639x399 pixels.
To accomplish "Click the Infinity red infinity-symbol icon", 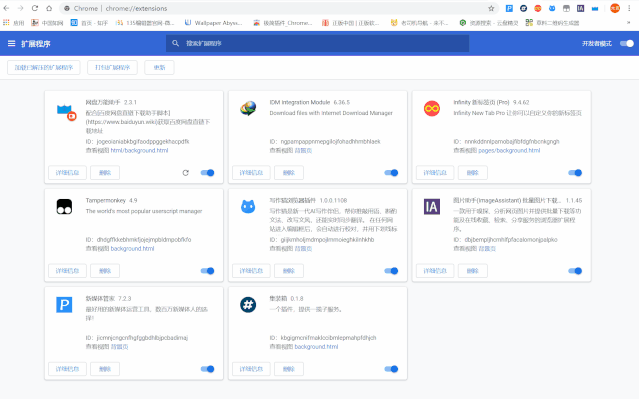I will (x=432, y=108).
